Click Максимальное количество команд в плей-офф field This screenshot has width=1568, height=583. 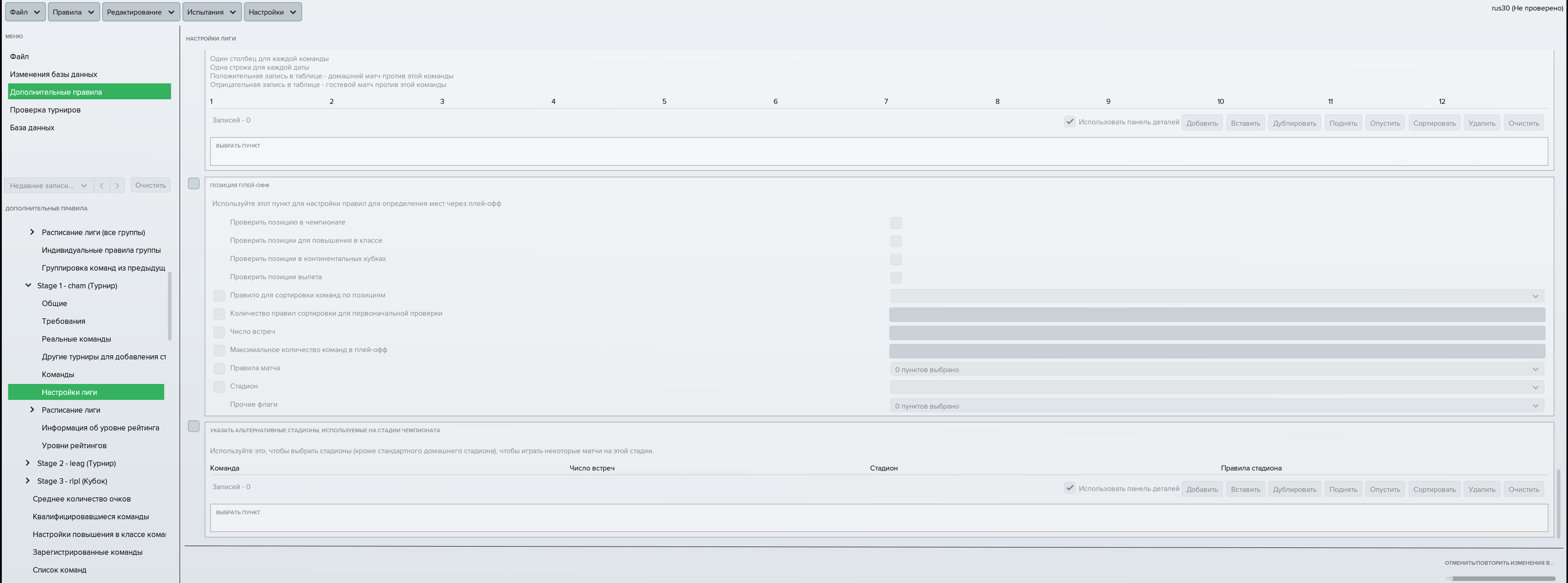click(1217, 351)
